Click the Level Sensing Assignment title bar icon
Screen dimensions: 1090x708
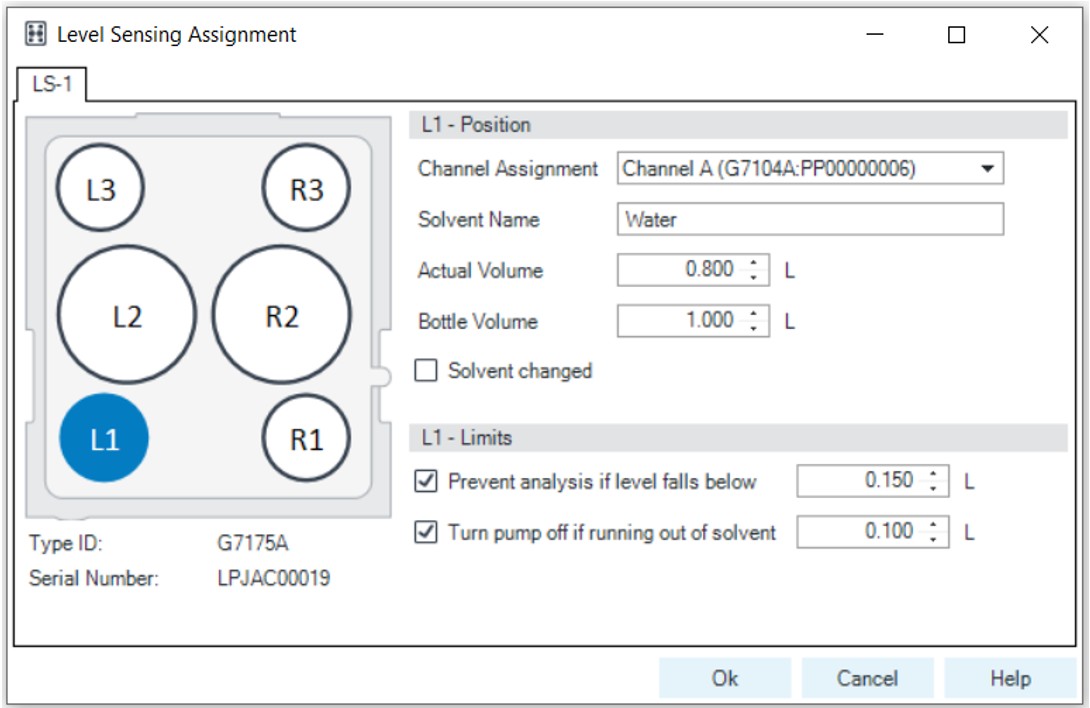point(36,34)
